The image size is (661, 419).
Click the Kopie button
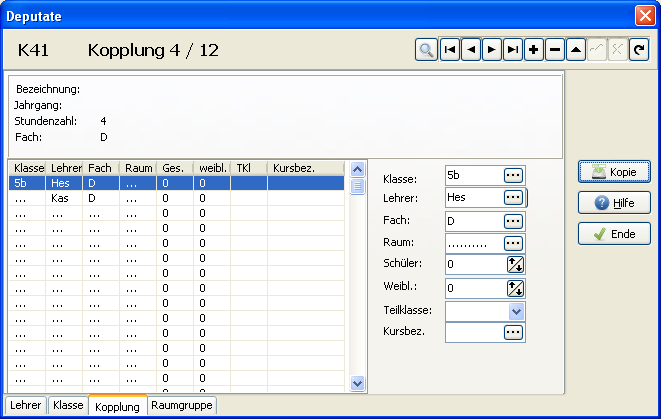coord(614,172)
